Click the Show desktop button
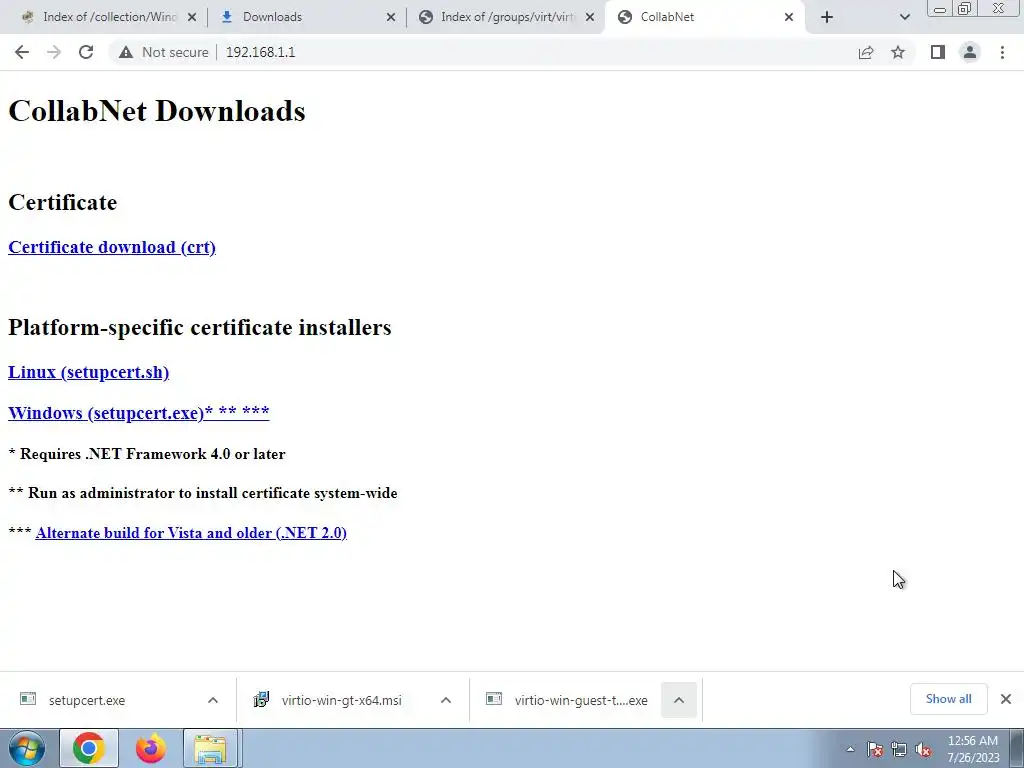Viewport: 1024px width, 768px height. (1017, 748)
